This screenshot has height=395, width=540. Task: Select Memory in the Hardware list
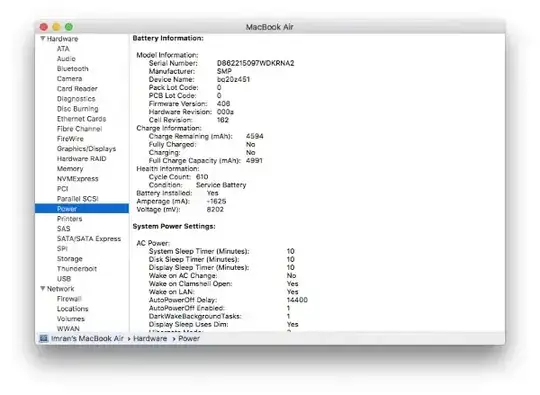[x=70, y=169]
